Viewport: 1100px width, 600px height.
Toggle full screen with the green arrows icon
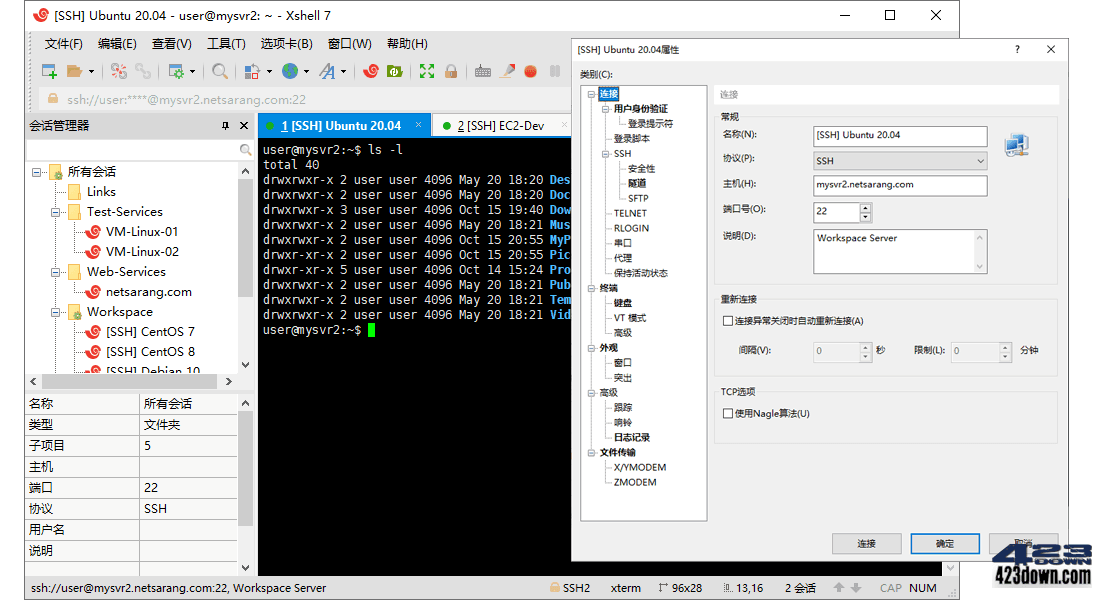pos(425,71)
